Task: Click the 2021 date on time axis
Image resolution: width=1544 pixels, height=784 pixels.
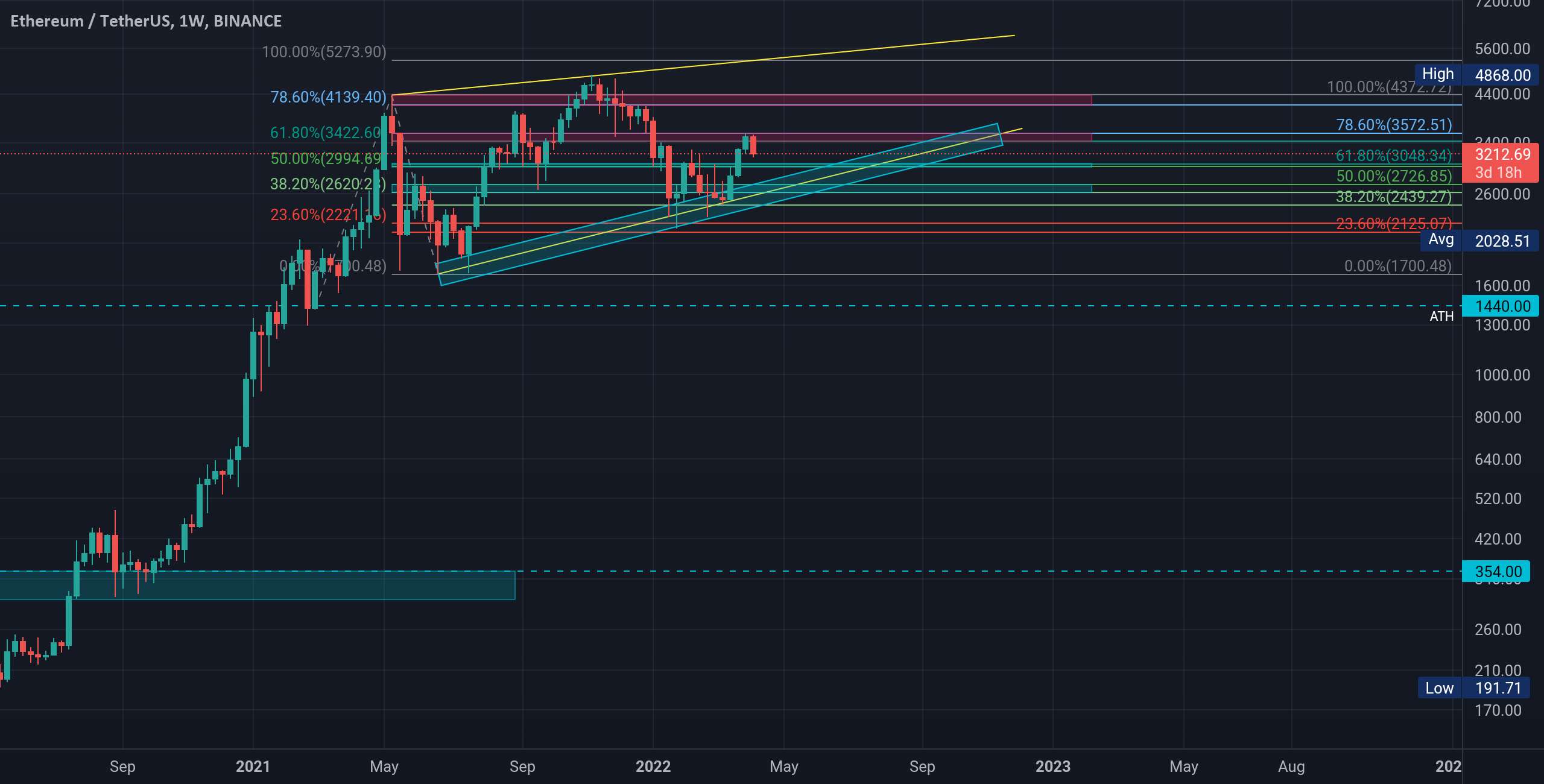Action: pyautogui.click(x=253, y=767)
